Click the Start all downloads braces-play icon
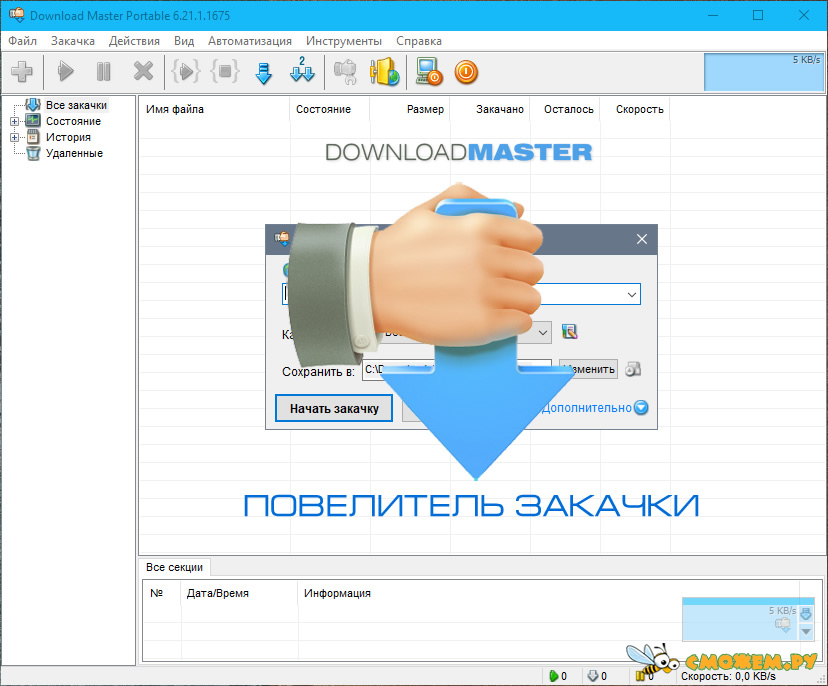Screen dimensions: 828x686 pyautogui.click(x=186, y=71)
